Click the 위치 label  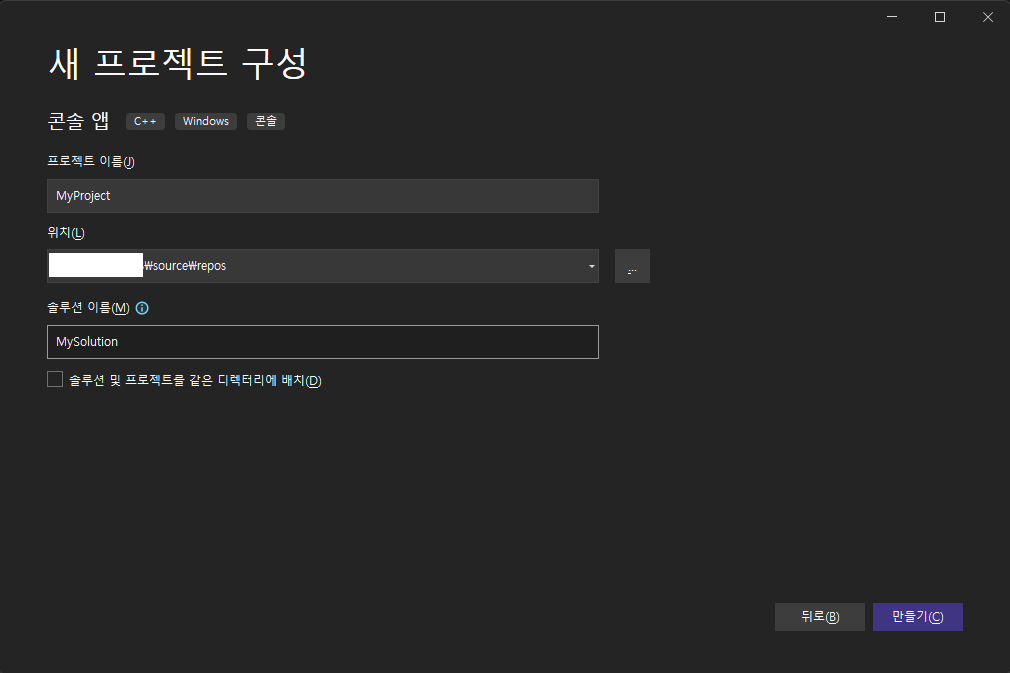(66, 232)
